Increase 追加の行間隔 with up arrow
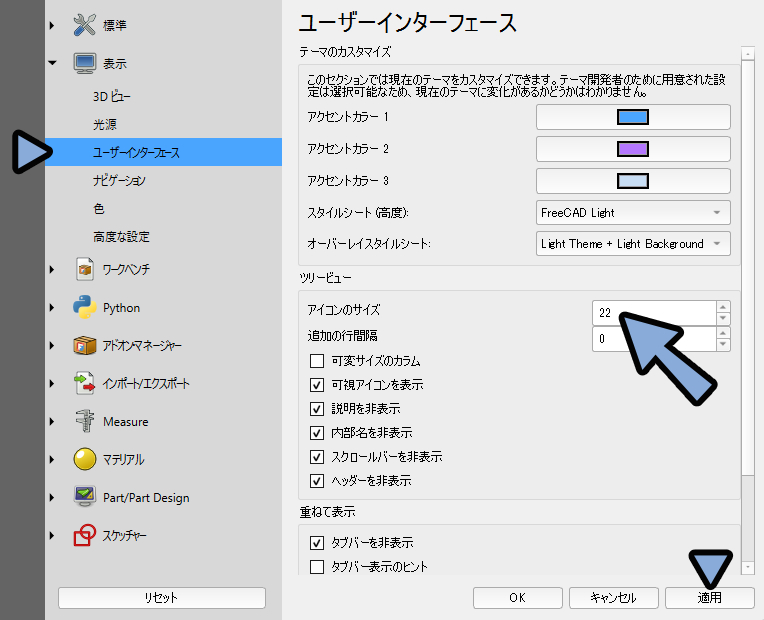The height and width of the screenshot is (620, 764). [x=723, y=333]
